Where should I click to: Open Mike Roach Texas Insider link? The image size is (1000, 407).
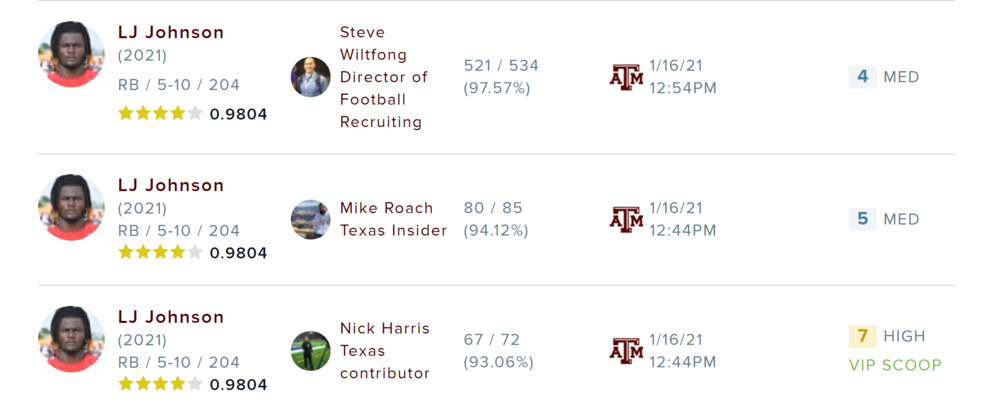[393, 219]
